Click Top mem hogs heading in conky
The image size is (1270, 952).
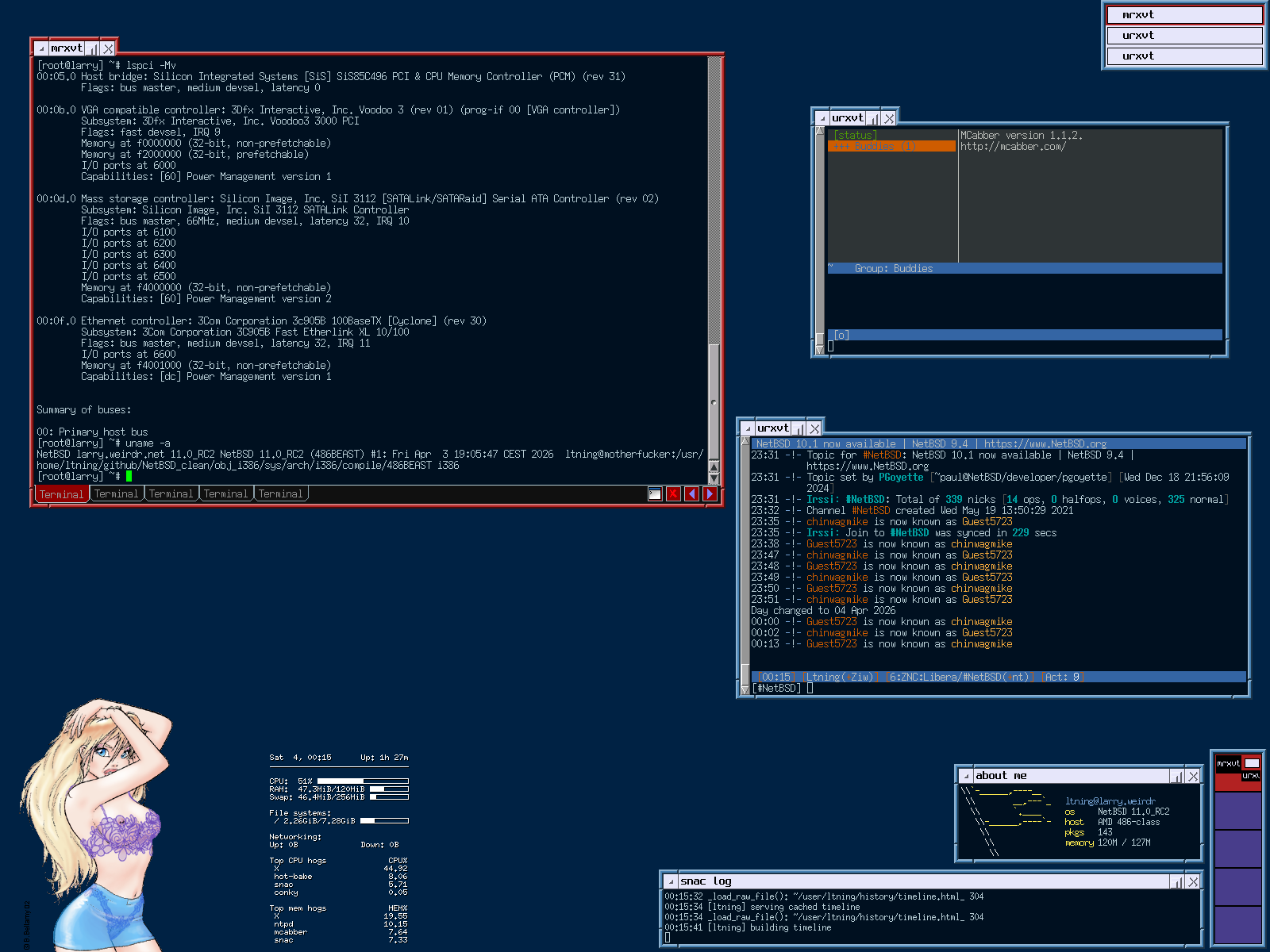pos(298,908)
